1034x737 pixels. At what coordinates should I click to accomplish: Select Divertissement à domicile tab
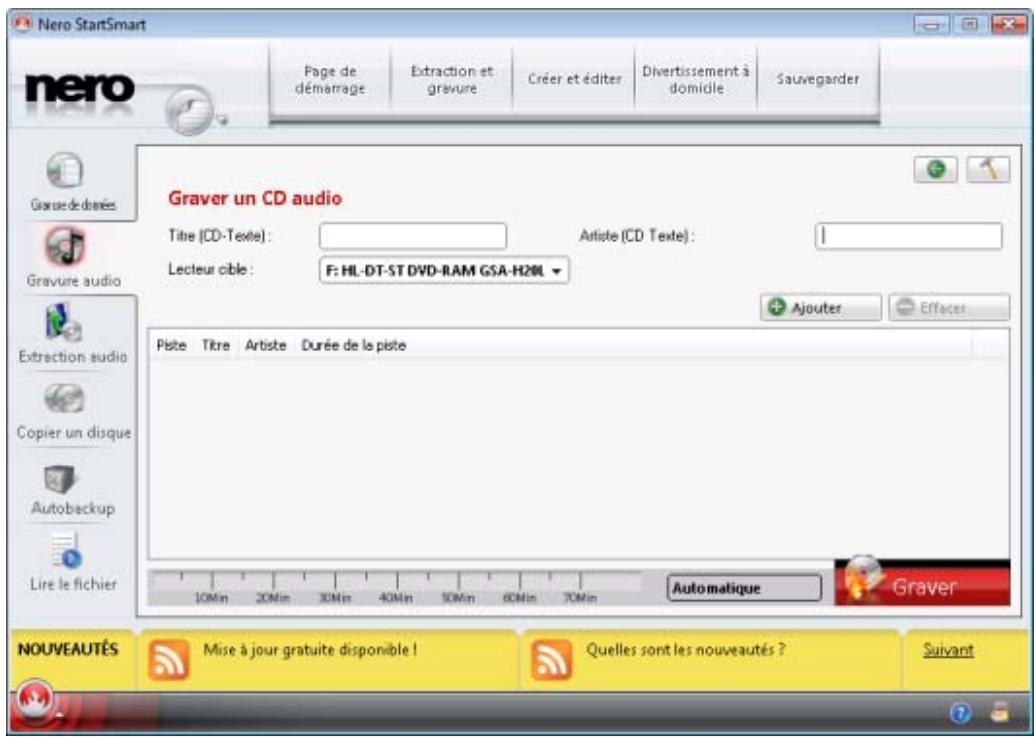pyautogui.click(x=696, y=80)
